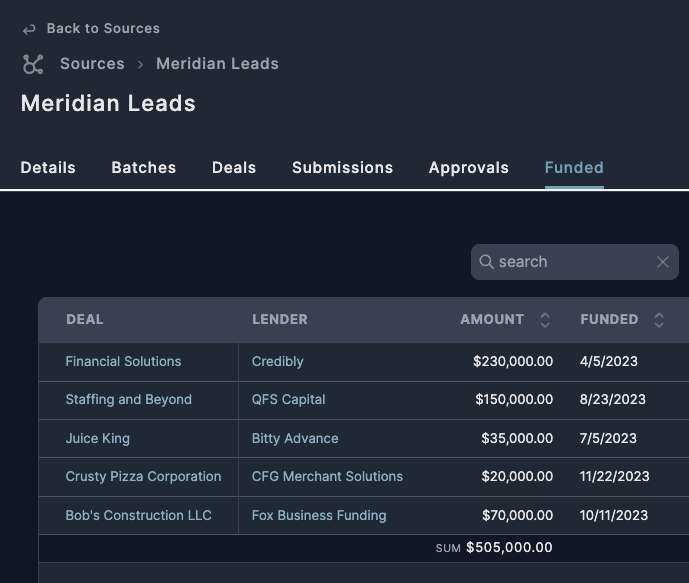Sort by Amount column arrows
The height and width of the screenshot is (583, 689).
coord(545,320)
